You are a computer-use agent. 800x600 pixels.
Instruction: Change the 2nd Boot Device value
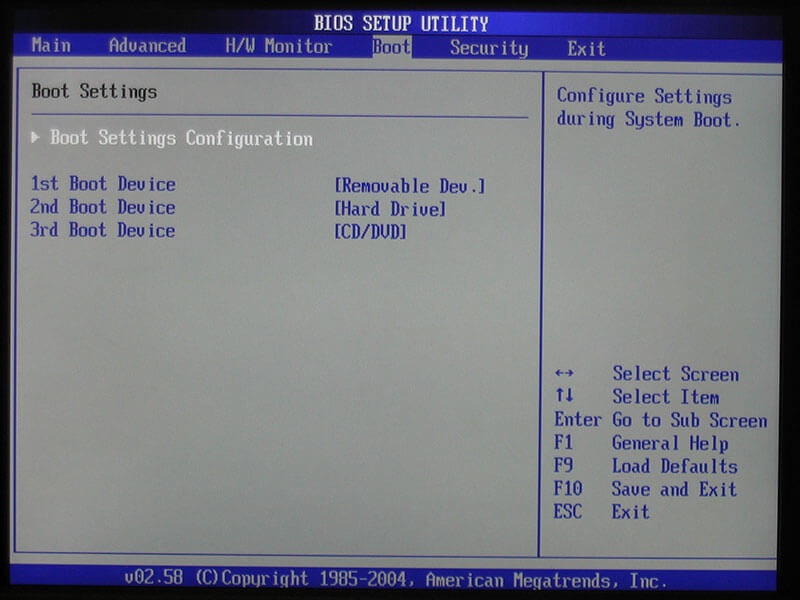click(x=390, y=208)
